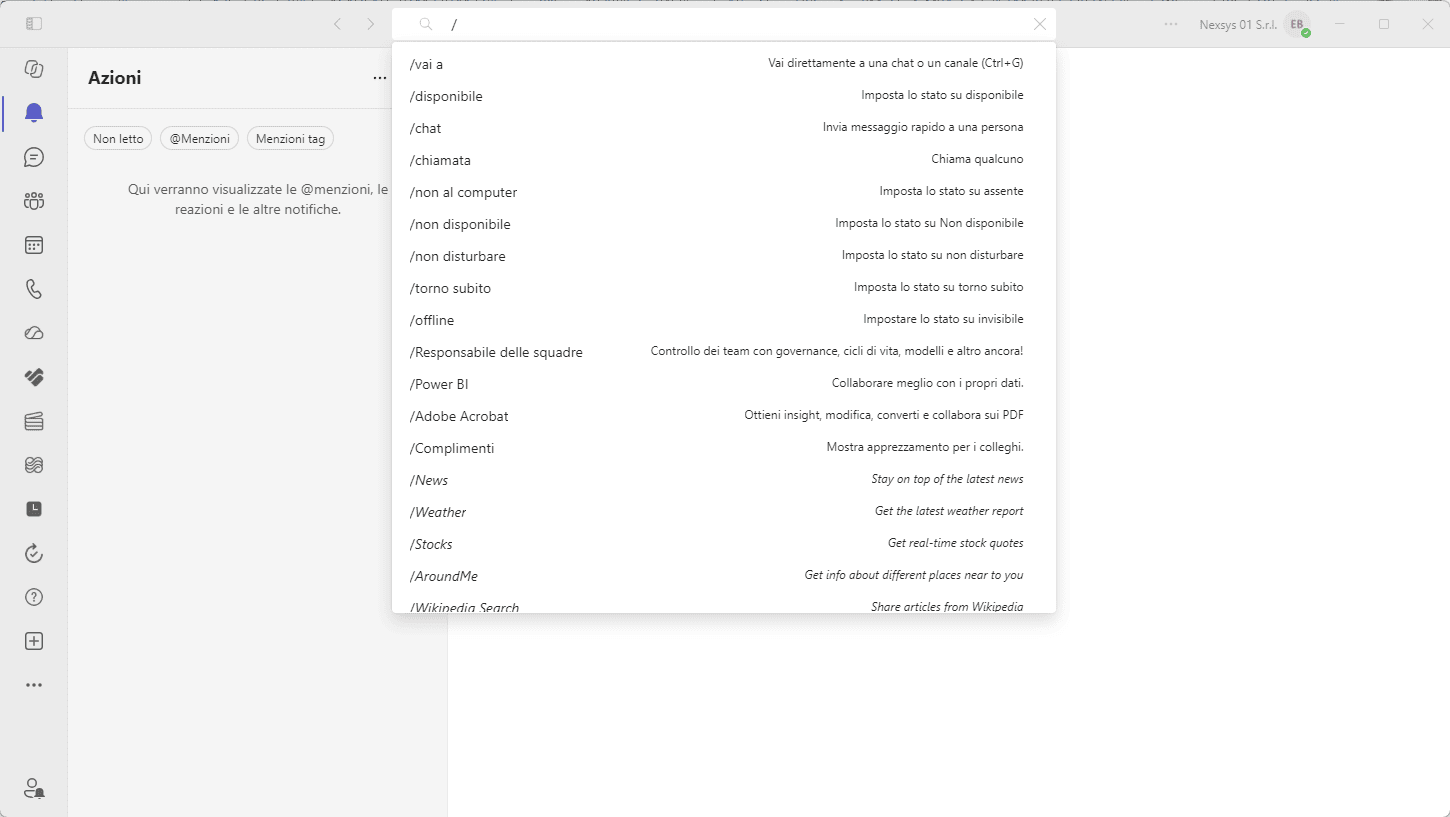This screenshot has height=817, width=1450.
Task: Open the Azioni panel more options
Action: tap(380, 78)
